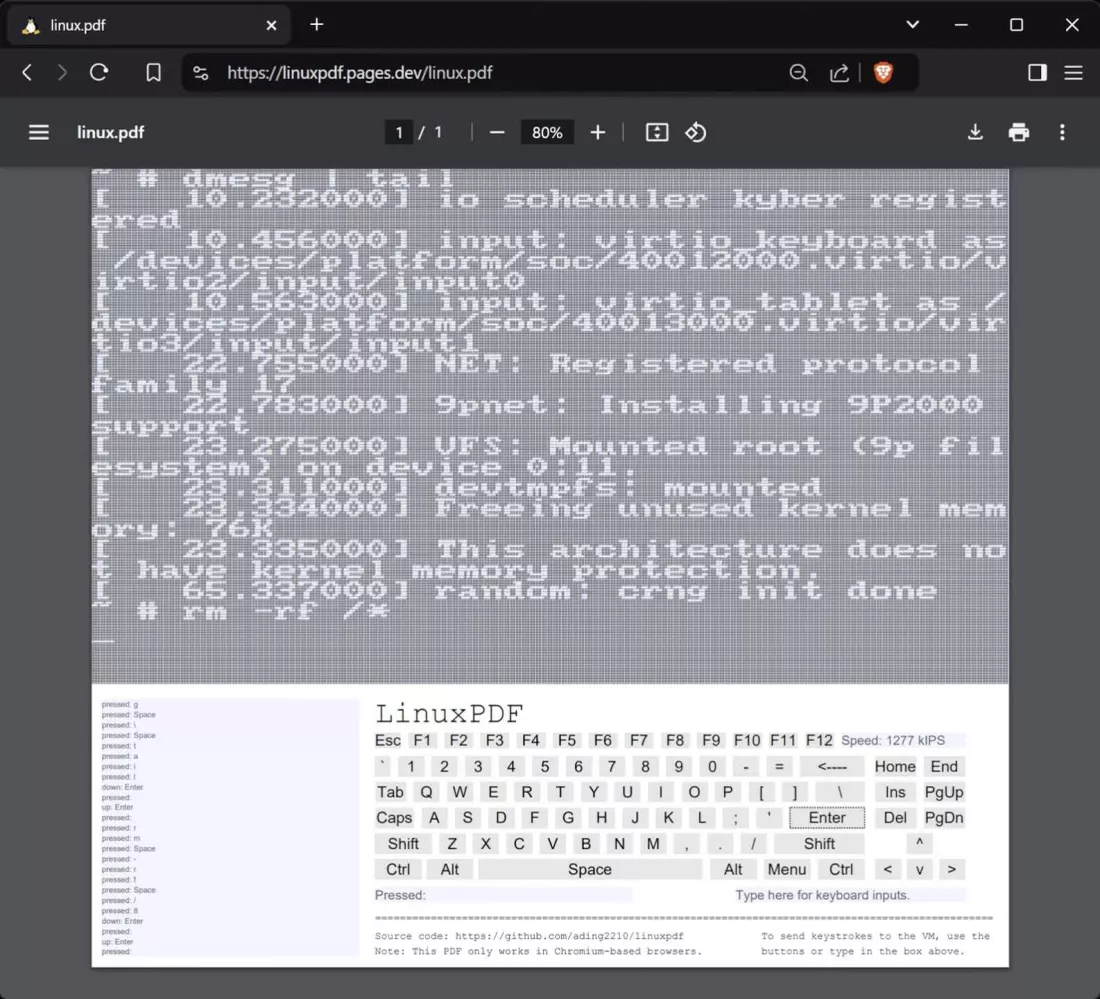Click the browser forward arrow
Viewport: 1100px width, 999px height.
pos(62,73)
